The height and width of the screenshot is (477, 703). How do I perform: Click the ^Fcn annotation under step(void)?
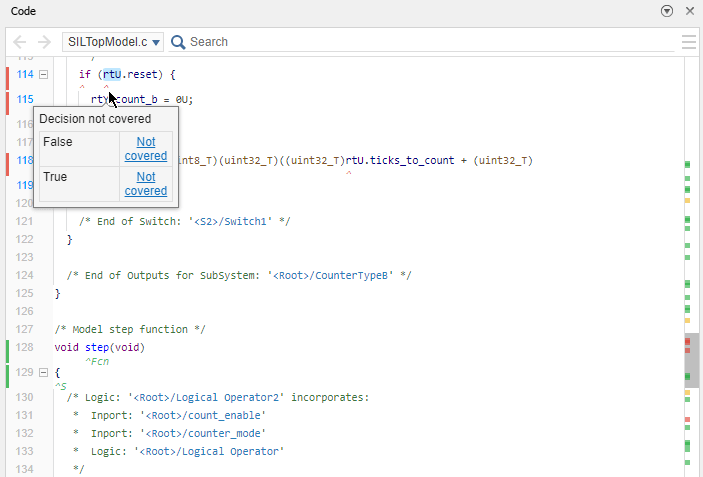[x=96, y=360]
